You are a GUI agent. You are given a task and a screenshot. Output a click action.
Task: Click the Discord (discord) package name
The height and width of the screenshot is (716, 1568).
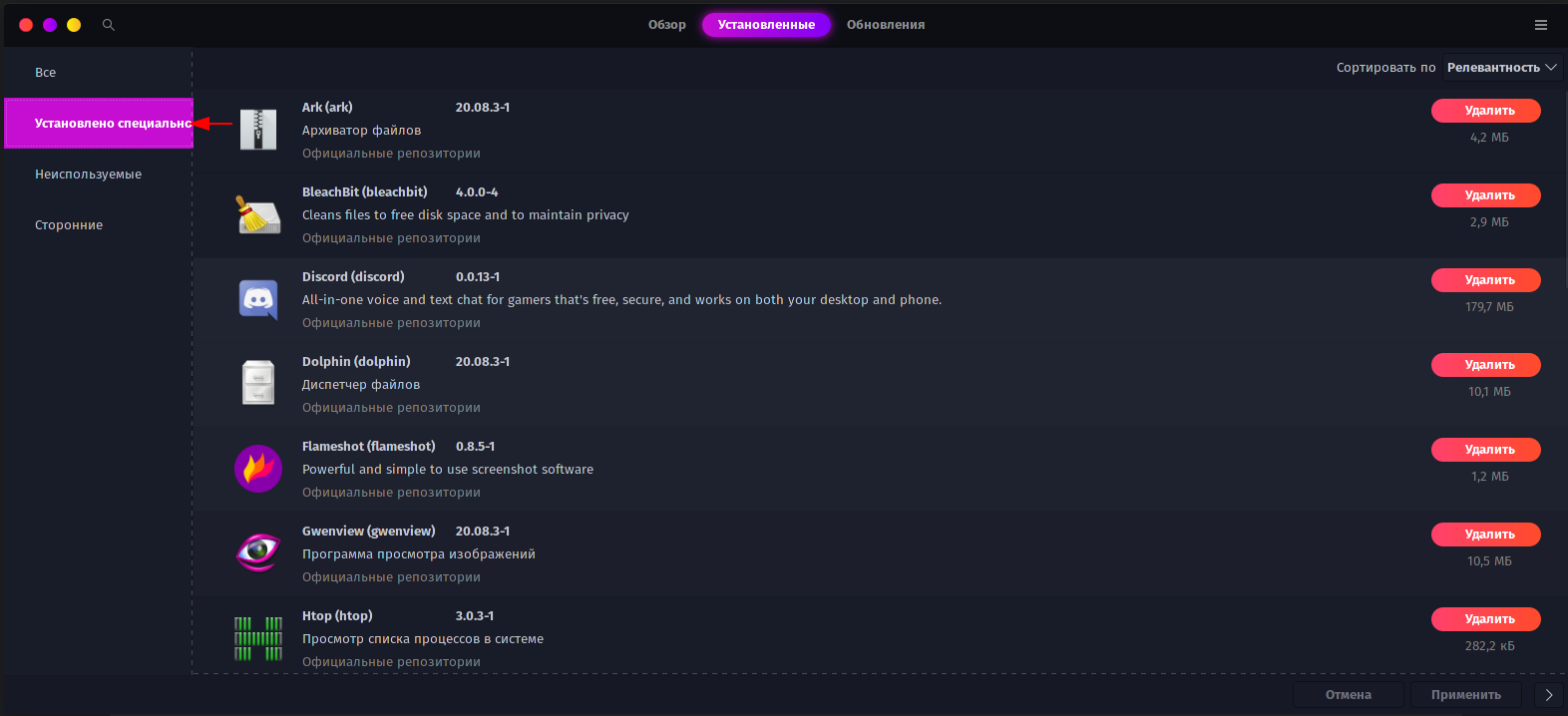pyautogui.click(x=353, y=277)
